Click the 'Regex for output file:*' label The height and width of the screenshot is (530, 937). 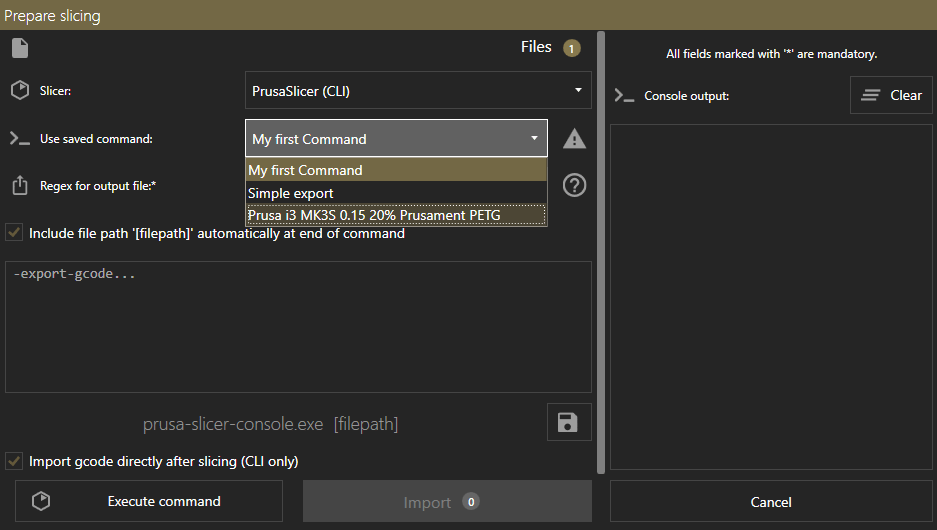click(x=98, y=186)
